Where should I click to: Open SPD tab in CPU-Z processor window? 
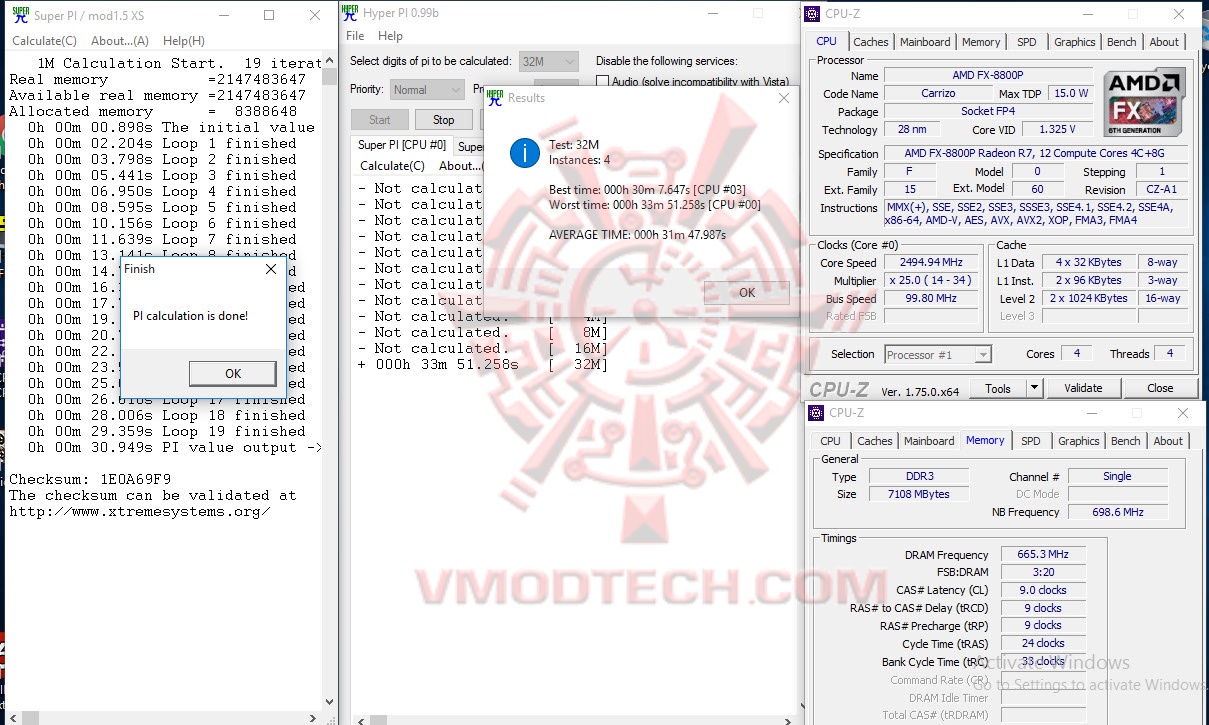pyautogui.click(x=1026, y=42)
